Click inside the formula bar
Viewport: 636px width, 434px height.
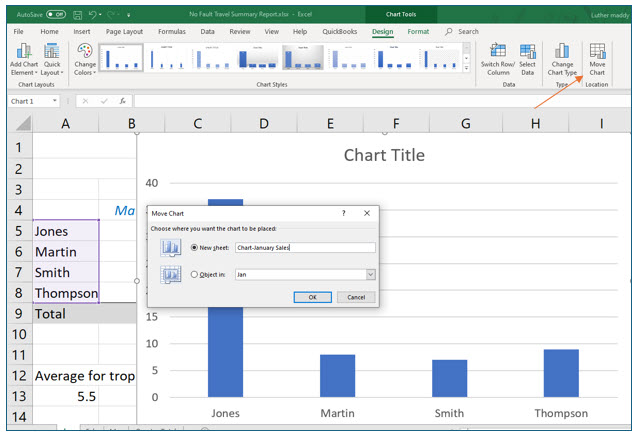coord(381,101)
